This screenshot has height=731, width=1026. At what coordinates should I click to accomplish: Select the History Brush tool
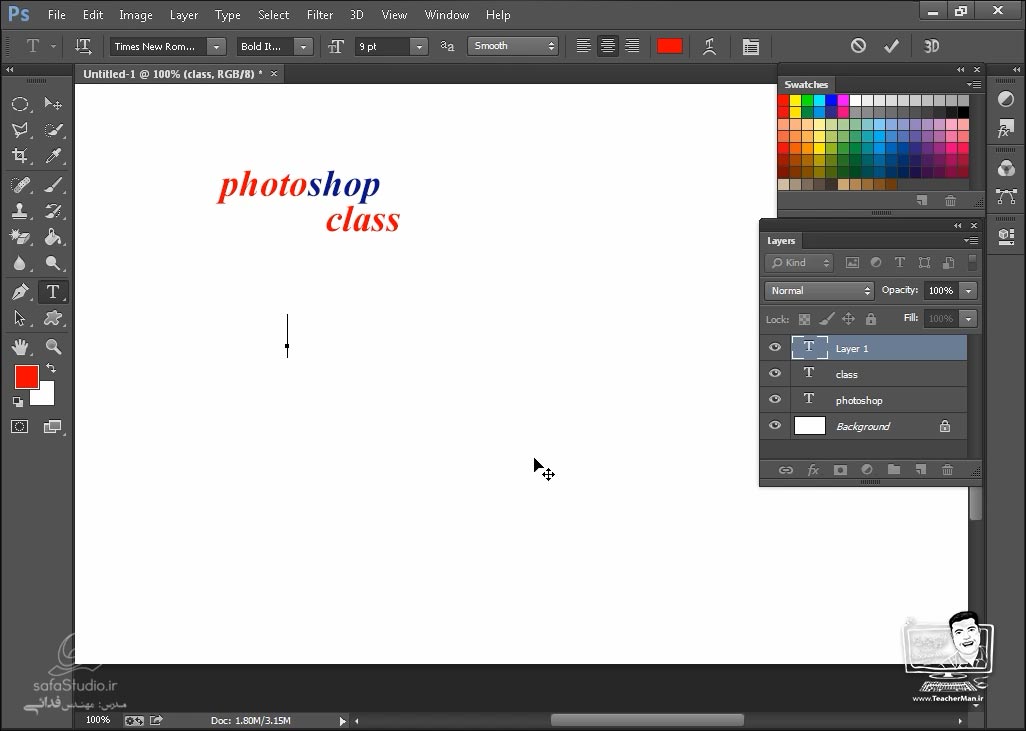pyautogui.click(x=53, y=211)
